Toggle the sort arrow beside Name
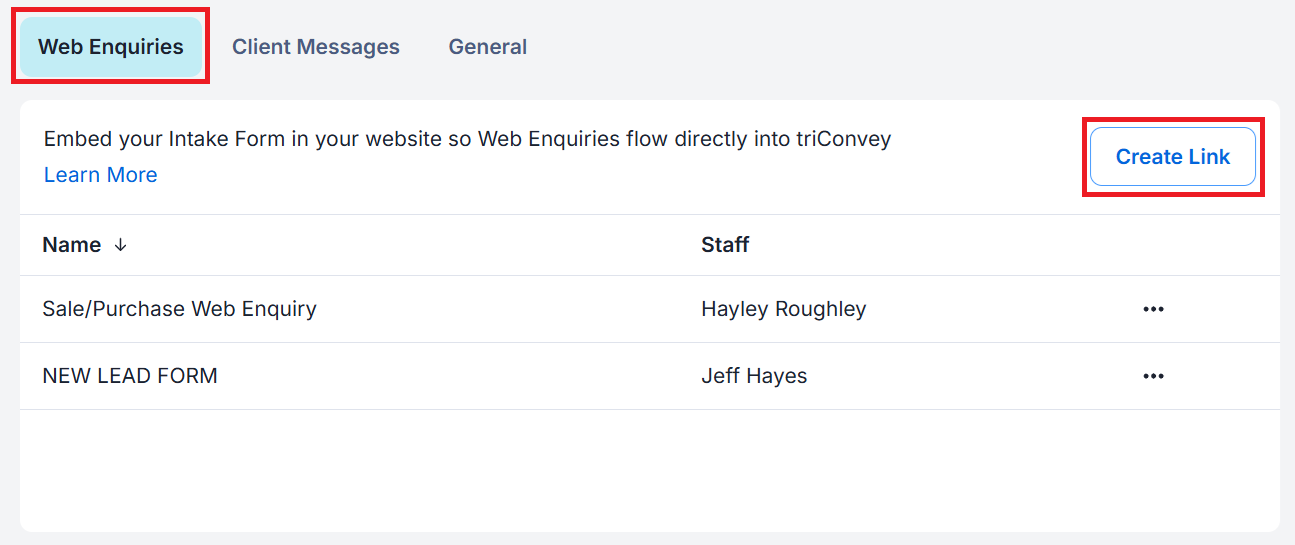The height and width of the screenshot is (545, 1295). click(x=120, y=245)
